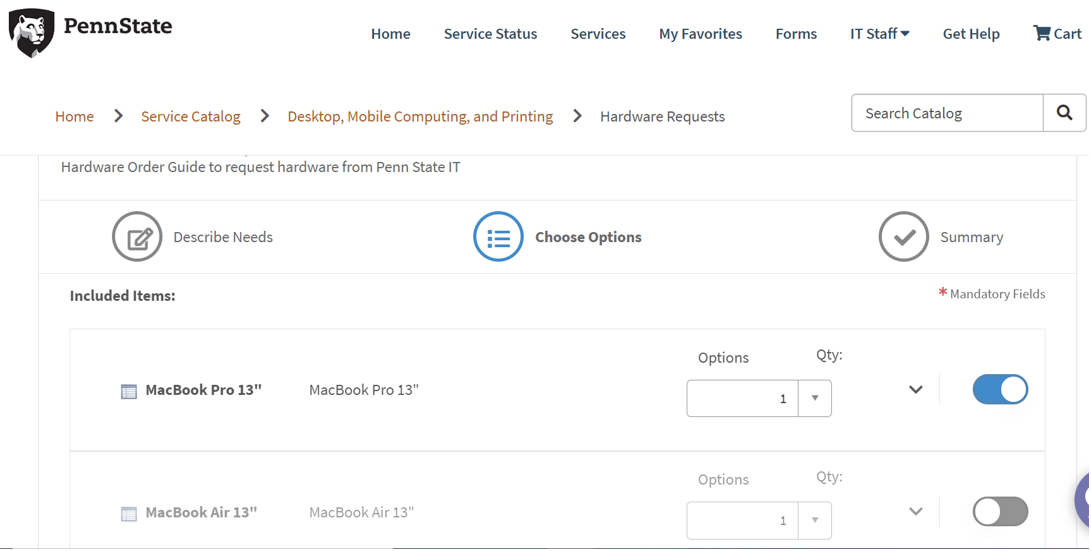This screenshot has height=551, width=1091.
Task: Select the Describe Needs pencil icon
Action: coord(137,237)
